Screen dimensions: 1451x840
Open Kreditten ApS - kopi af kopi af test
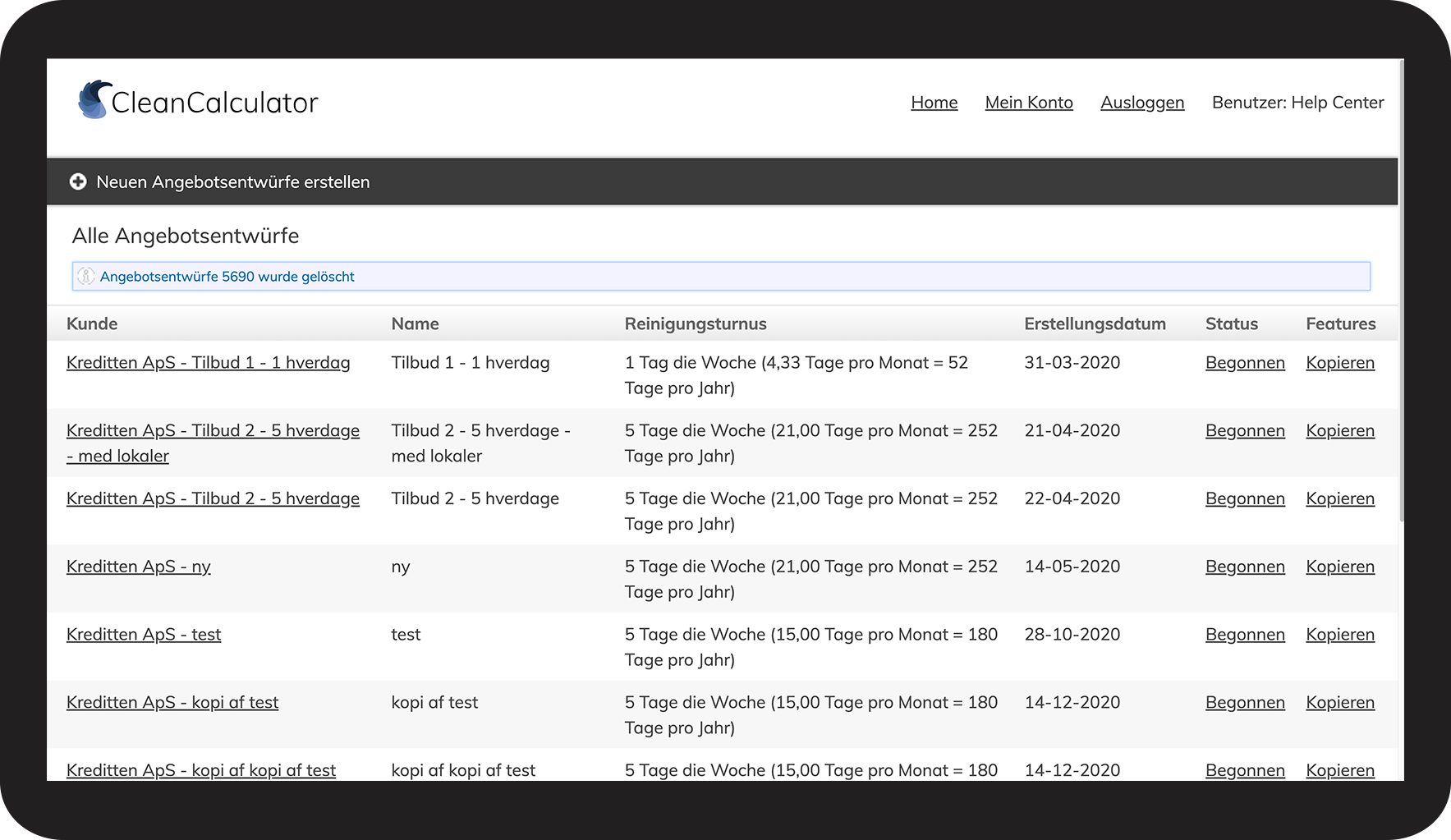tap(201, 770)
